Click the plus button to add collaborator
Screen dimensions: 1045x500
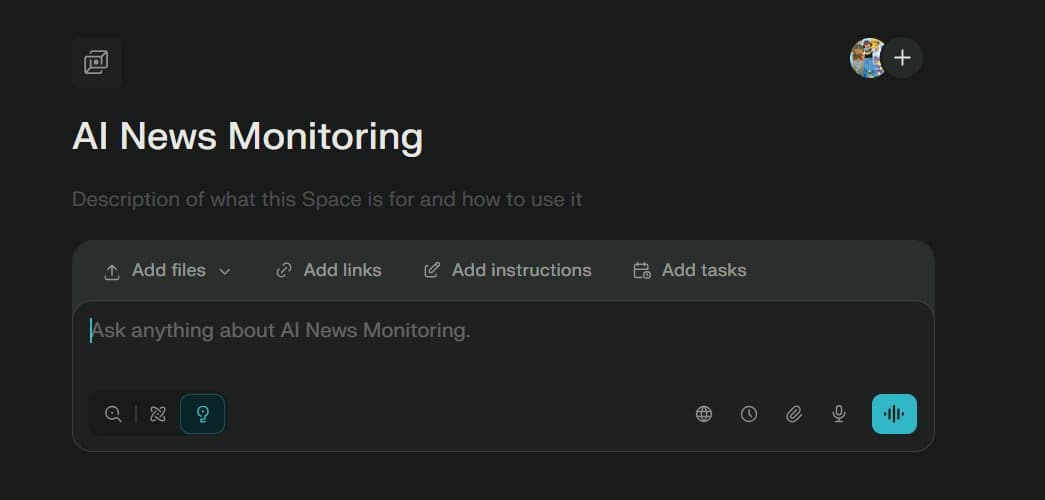(903, 58)
